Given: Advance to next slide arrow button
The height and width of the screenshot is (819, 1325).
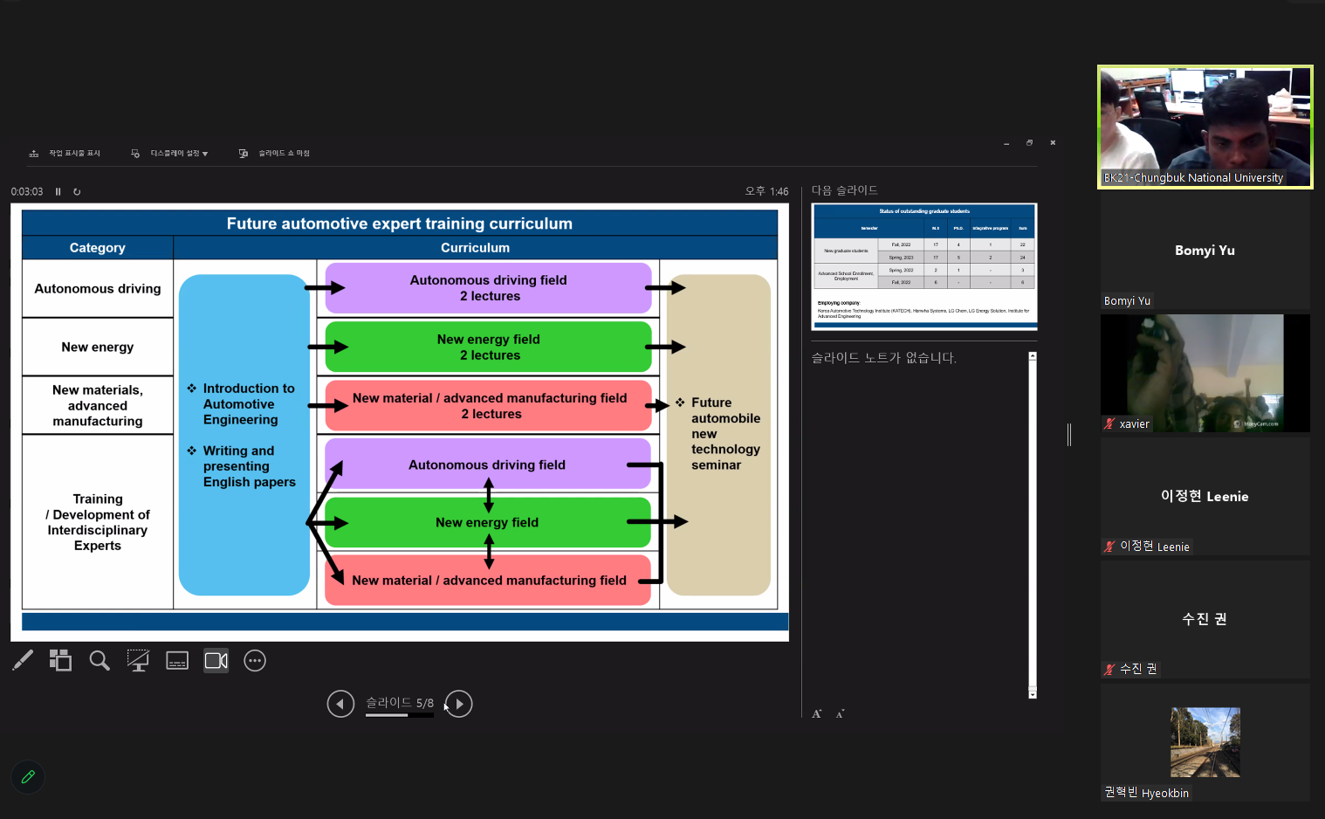Looking at the screenshot, I should click(x=459, y=704).
